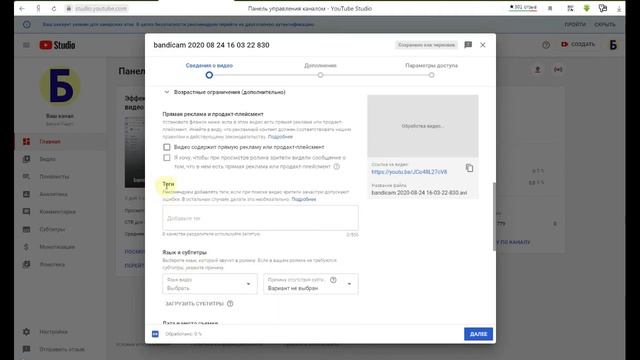Image resolution: width=640 pixels, height=360 pixels.
Task: Click the upload arrow icon on dashboard
Action: [538, 70]
